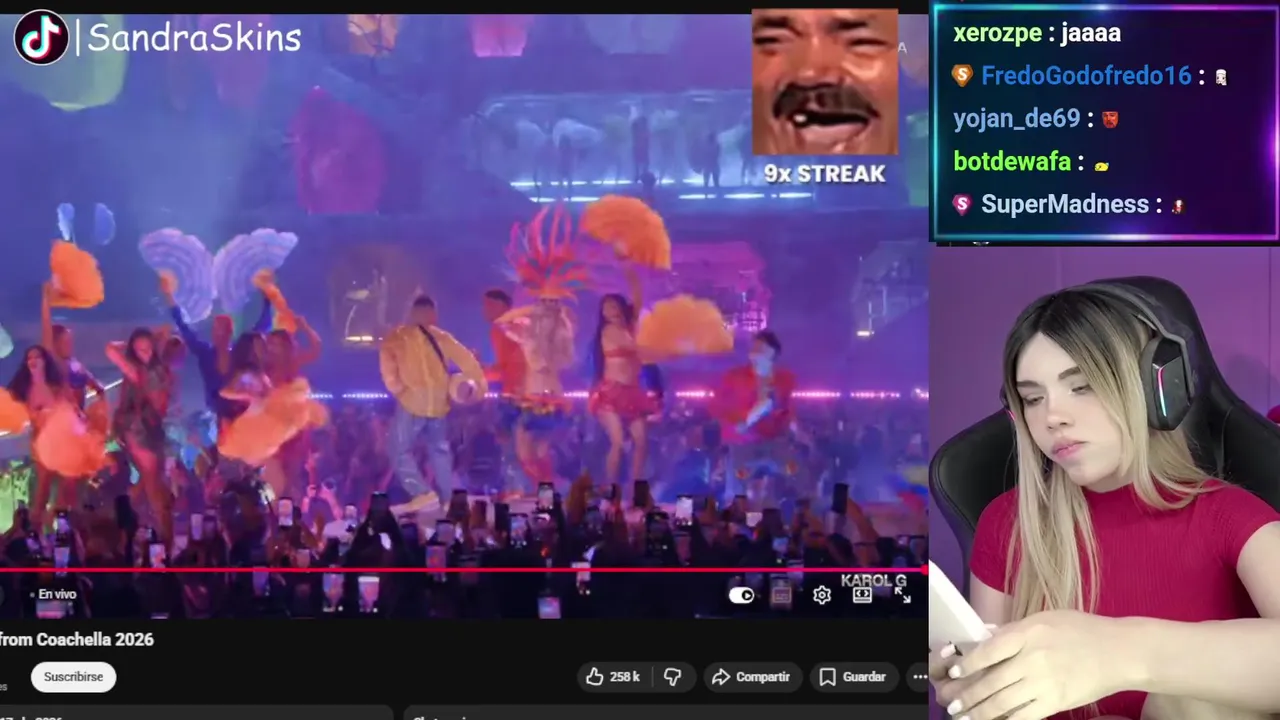Click the badge next to SuperMadness
The width and height of the screenshot is (1280, 720).
tap(962, 205)
